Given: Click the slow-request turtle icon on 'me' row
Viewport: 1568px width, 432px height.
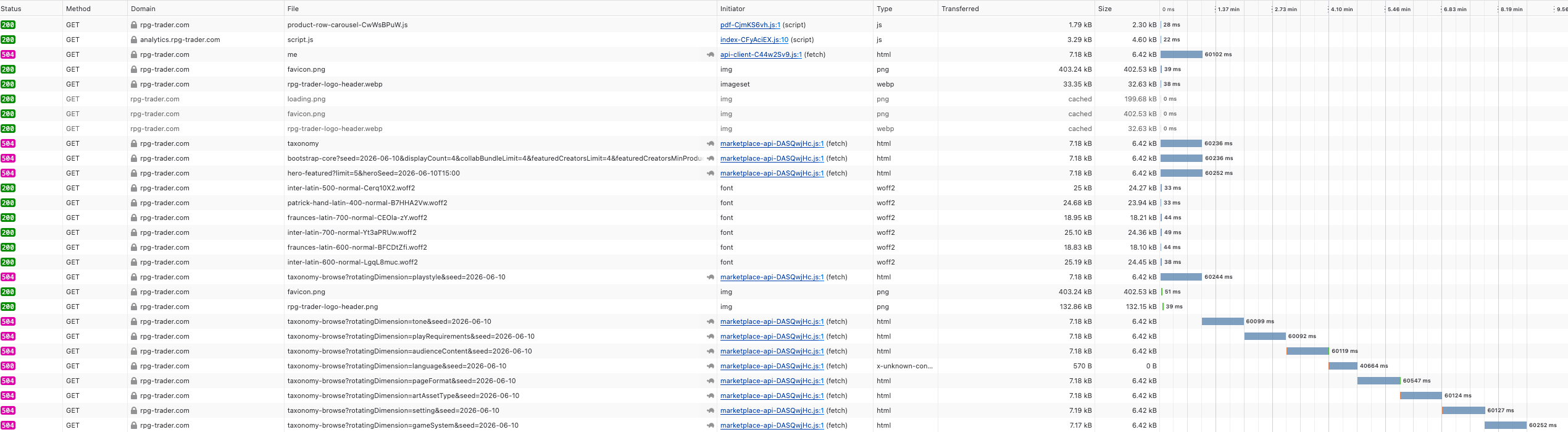Looking at the screenshot, I should click(710, 54).
